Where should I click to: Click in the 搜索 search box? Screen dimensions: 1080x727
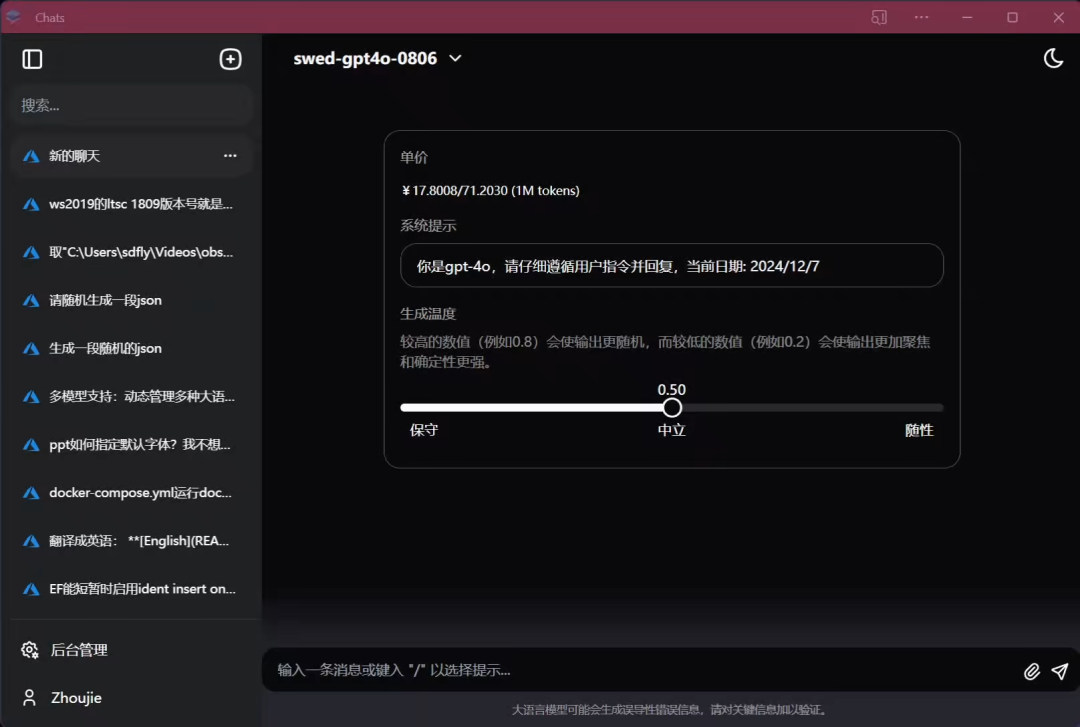click(x=130, y=105)
